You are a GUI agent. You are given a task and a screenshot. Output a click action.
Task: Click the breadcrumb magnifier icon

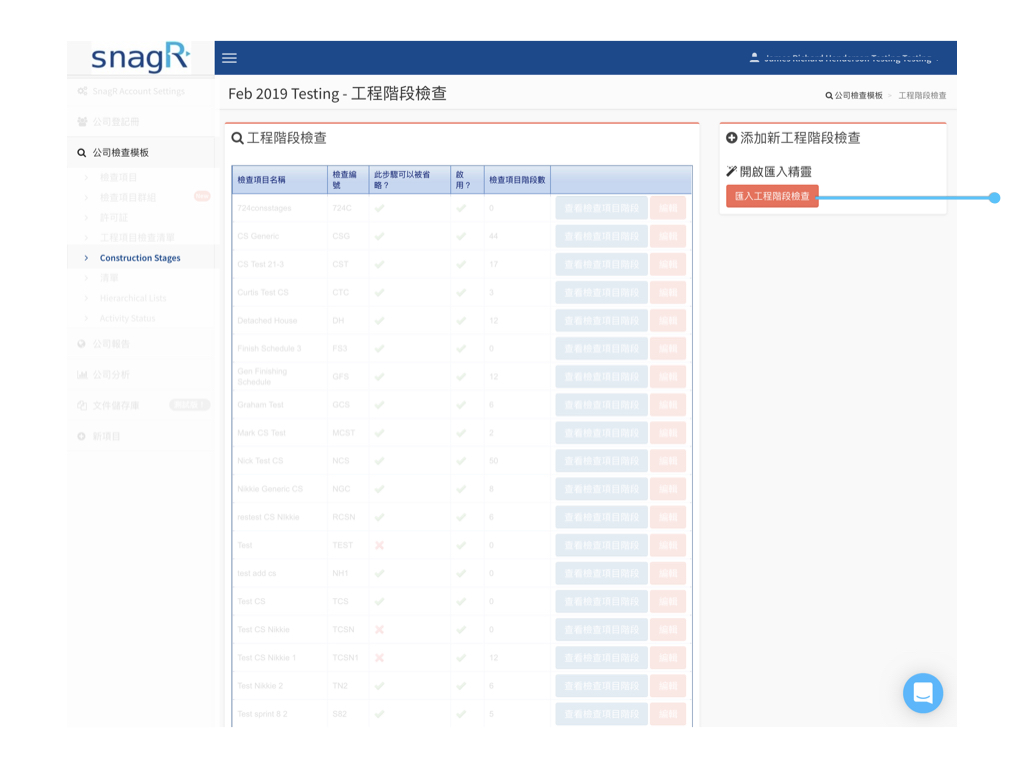(829, 95)
